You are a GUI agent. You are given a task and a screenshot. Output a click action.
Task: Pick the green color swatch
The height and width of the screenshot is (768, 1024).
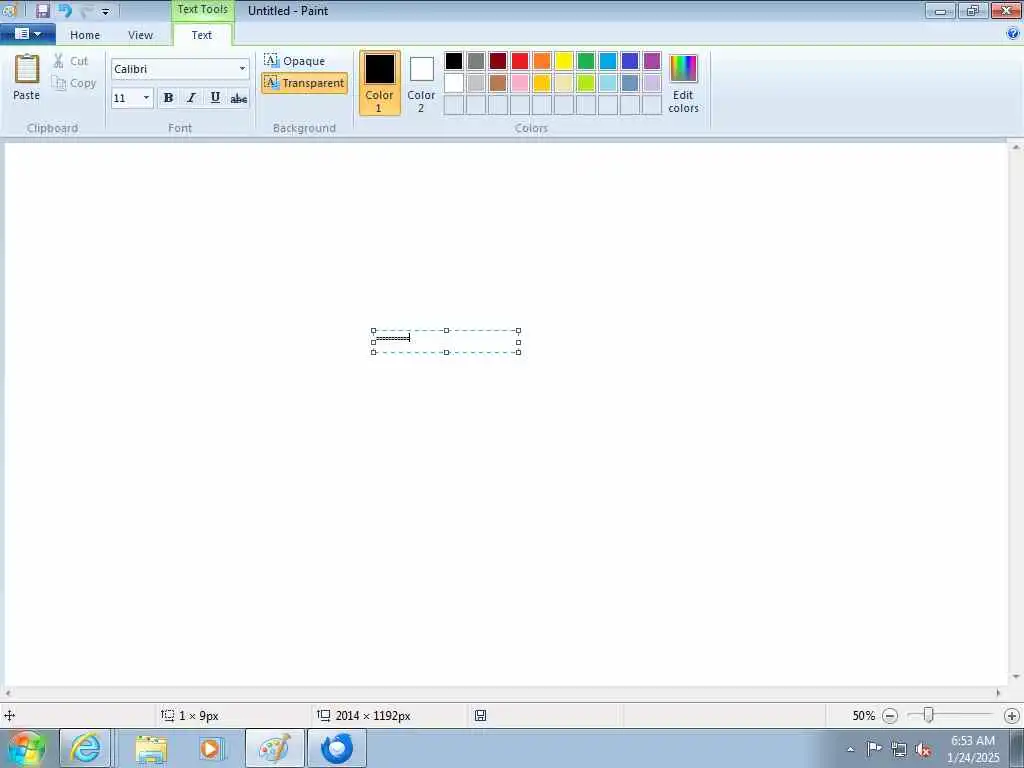586,61
